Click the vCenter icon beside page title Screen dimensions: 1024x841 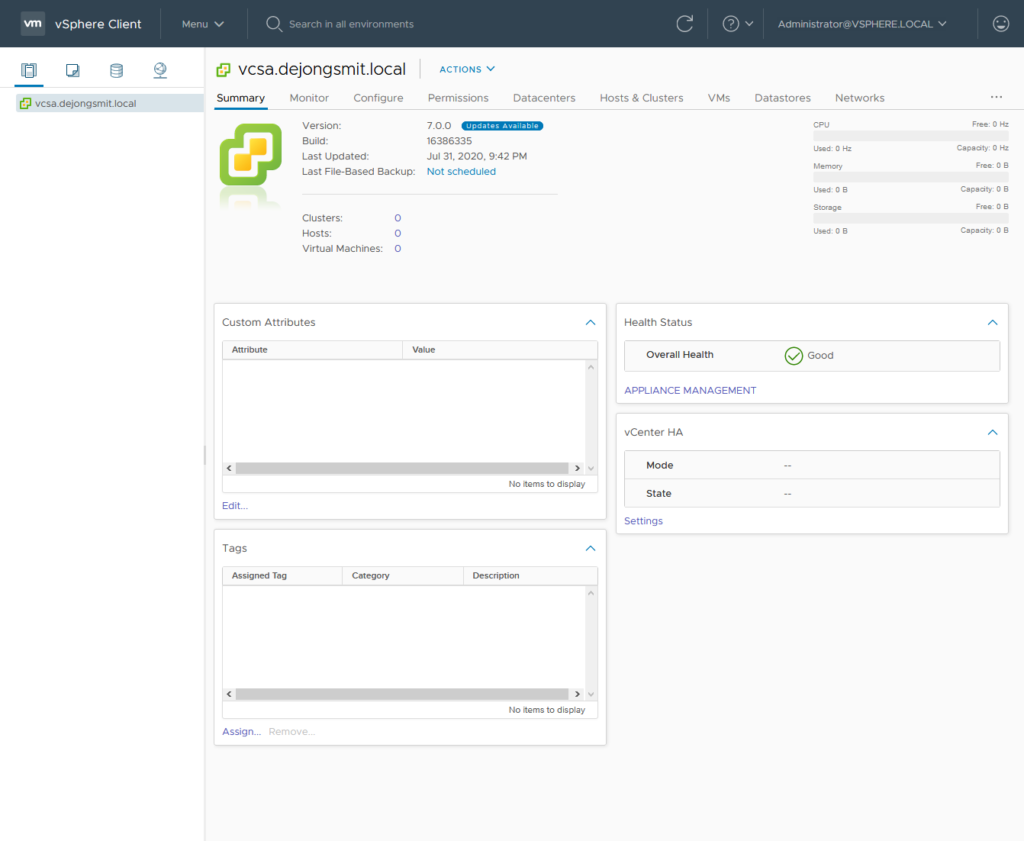[223, 69]
